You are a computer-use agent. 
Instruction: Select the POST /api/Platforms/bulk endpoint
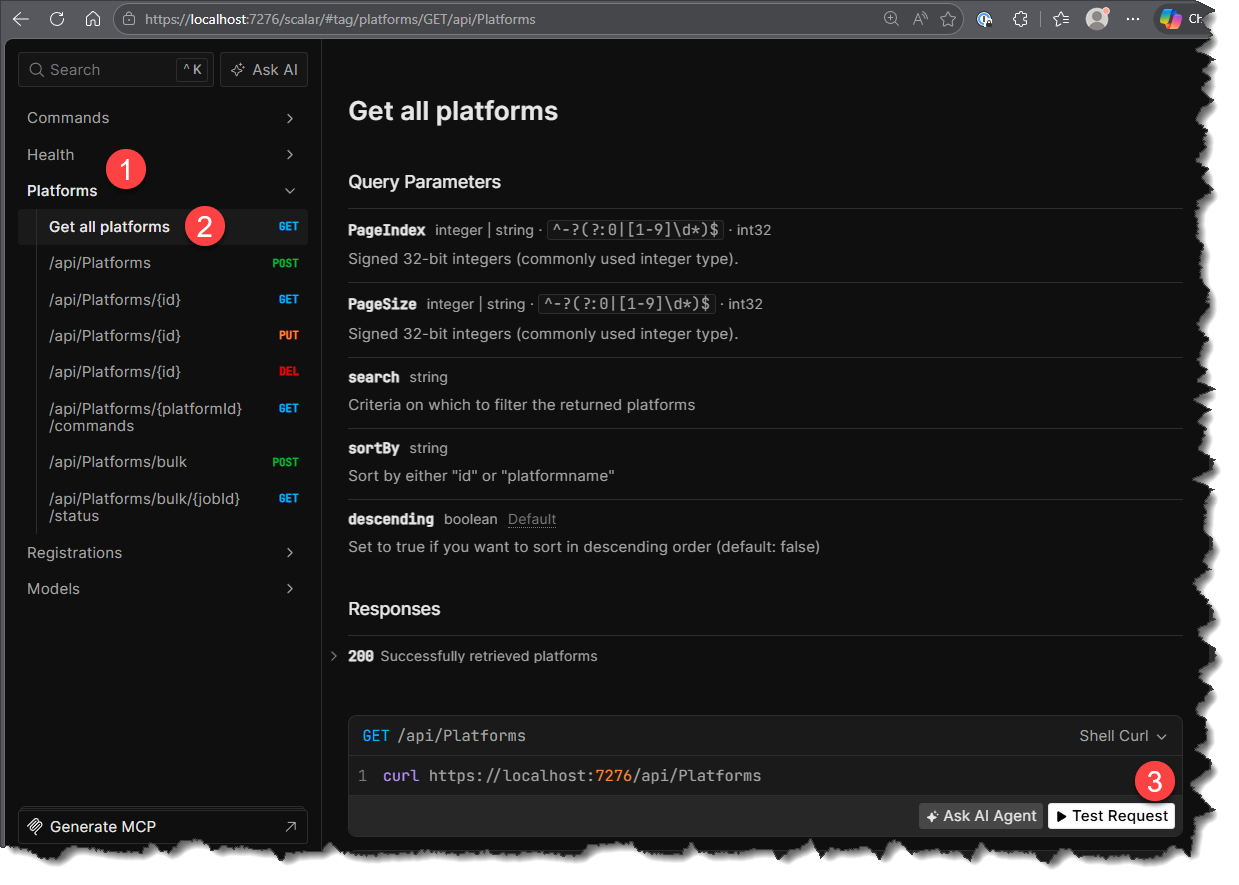coord(118,461)
